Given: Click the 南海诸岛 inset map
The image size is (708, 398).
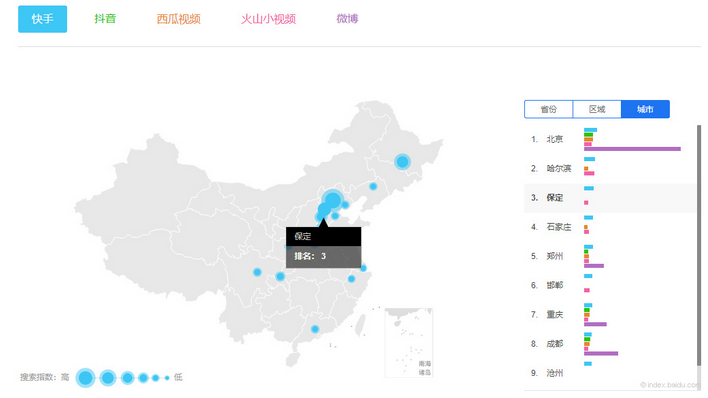Looking at the screenshot, I should (409, 342).
